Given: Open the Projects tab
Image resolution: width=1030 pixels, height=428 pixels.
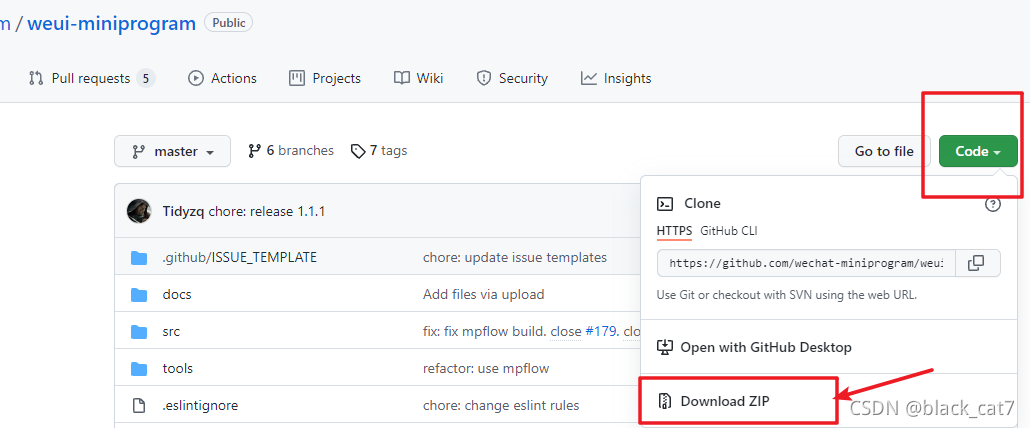Looking at the screenshot, I should point(325,78).
